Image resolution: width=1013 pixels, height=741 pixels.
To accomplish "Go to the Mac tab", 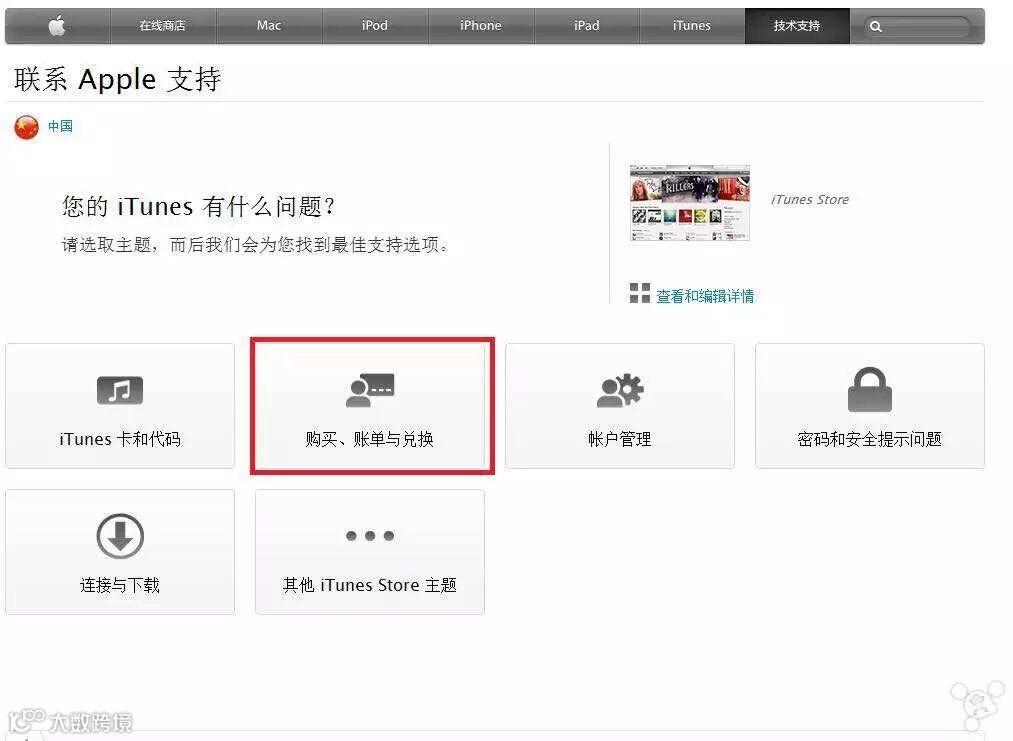I will (269, 26).
